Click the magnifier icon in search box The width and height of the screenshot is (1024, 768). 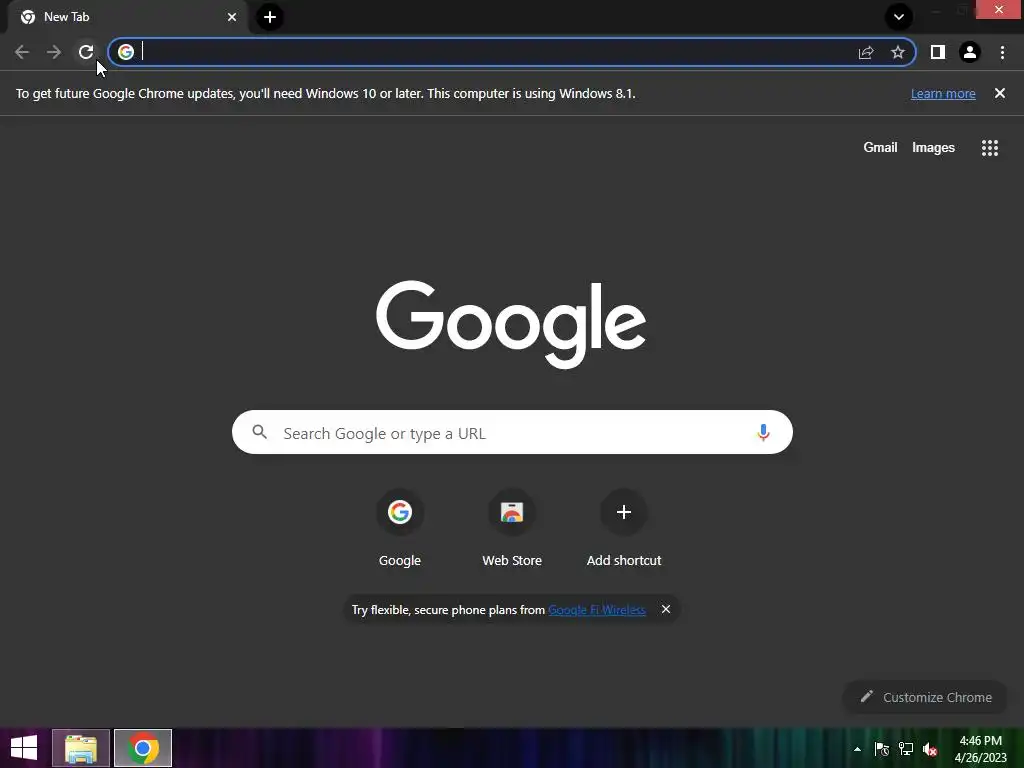pos(260,432)
